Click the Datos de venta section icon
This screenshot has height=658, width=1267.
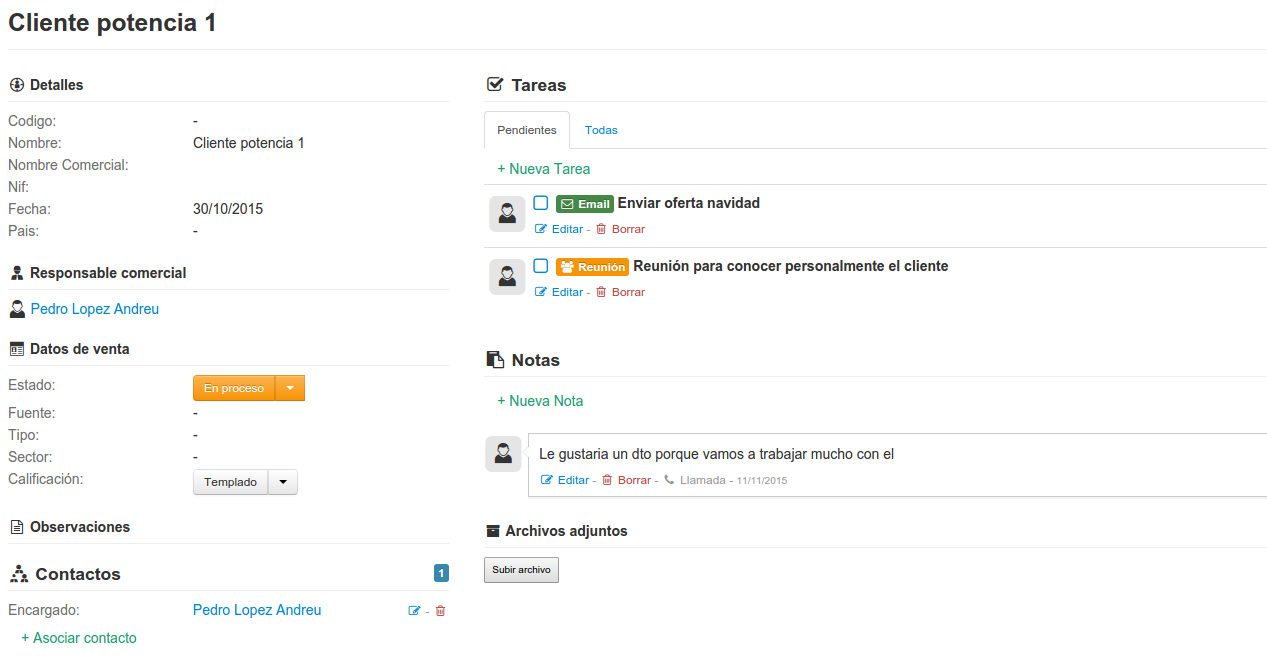tap(16, 349)
